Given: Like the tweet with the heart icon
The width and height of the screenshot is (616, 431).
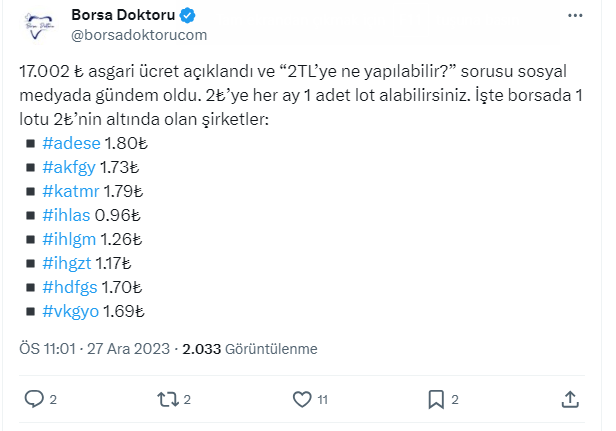Looking at the screenshot, I should 302,399.
